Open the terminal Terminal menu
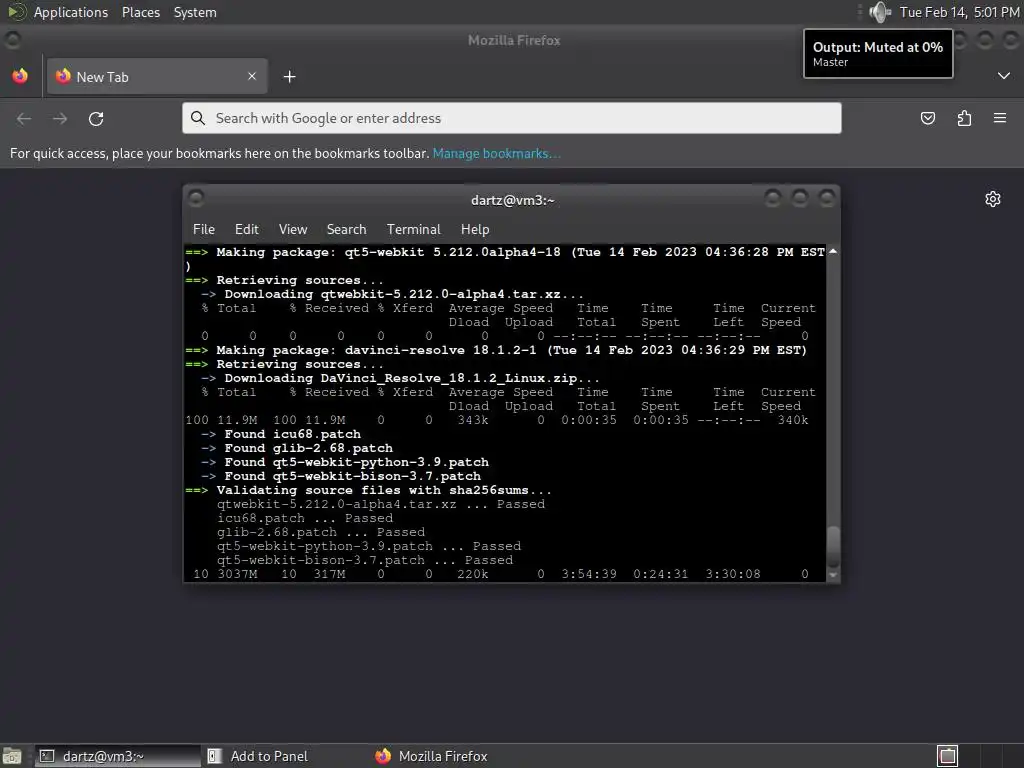This screenshot has height=768, width=1024. coord(413,229)
